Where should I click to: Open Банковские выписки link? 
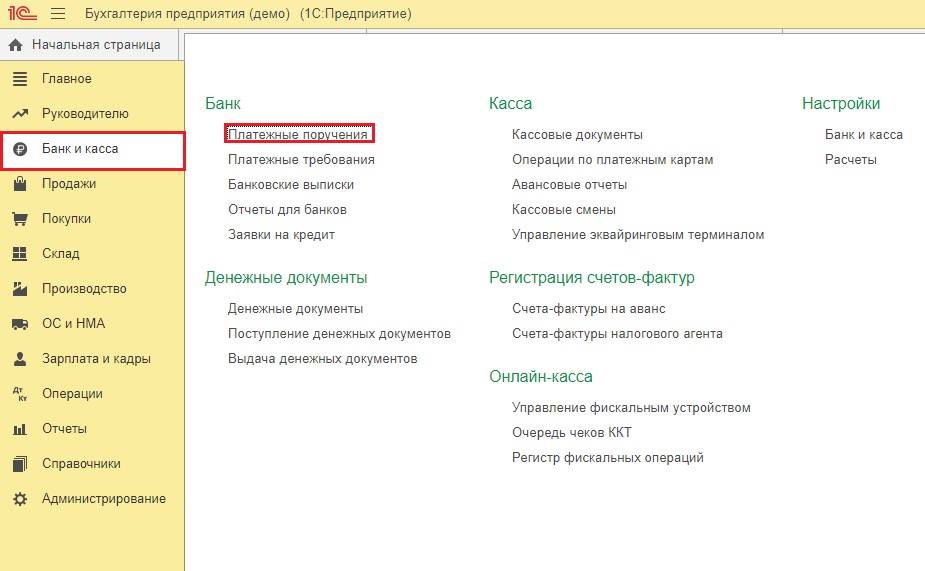click(291, 184)
